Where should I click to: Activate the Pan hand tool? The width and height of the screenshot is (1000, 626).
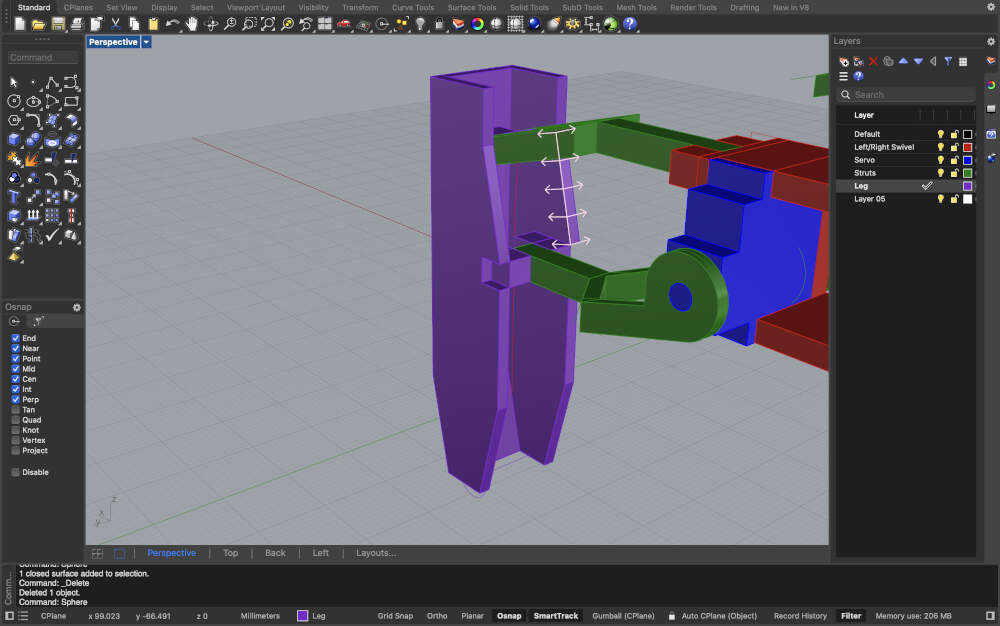click(x=192, y=24)
